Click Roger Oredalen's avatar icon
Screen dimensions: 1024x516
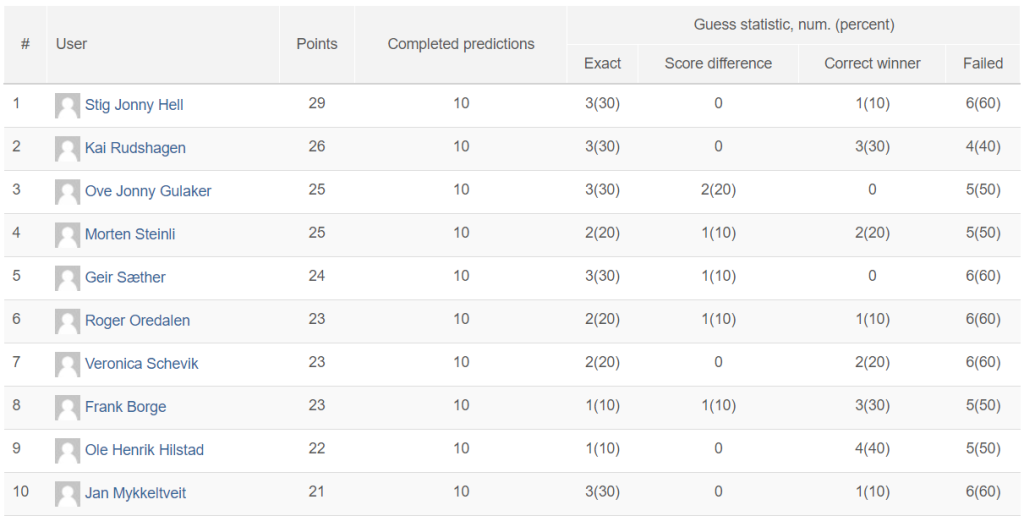67,321
